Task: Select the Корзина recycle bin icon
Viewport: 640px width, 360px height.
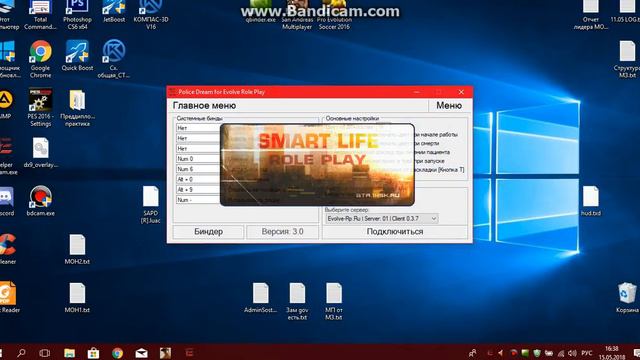Action: click(627, 298)
